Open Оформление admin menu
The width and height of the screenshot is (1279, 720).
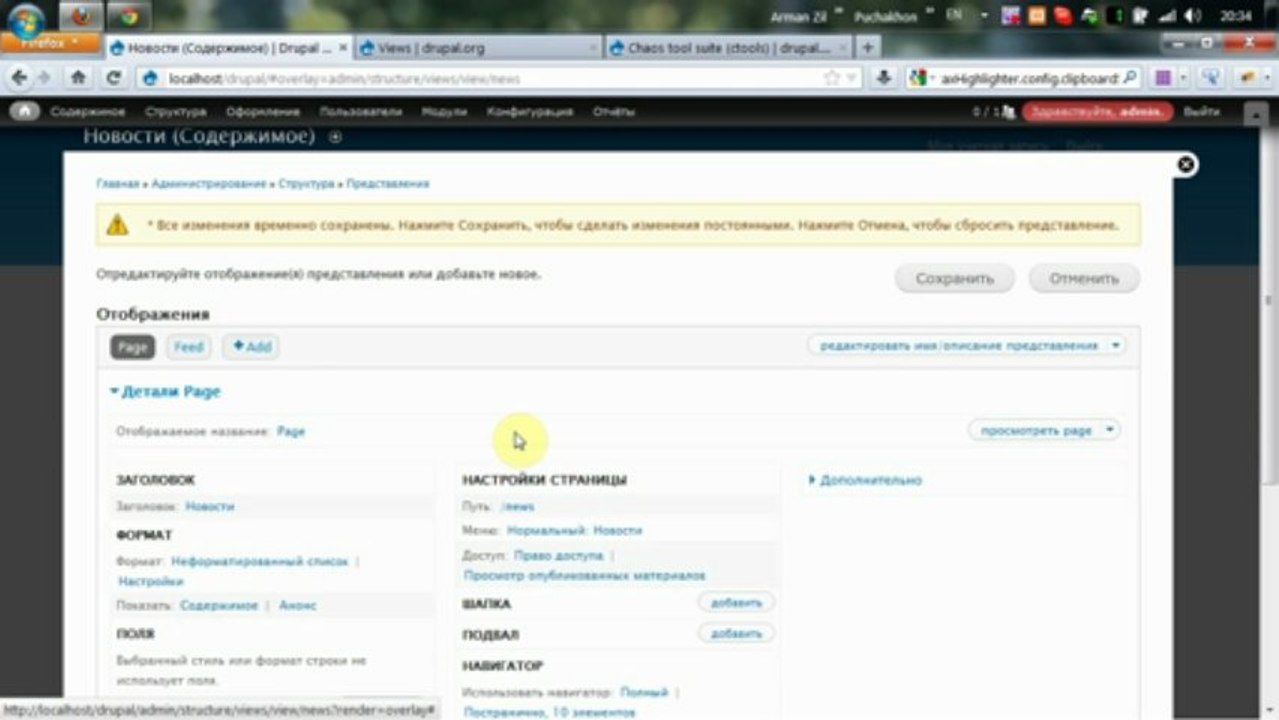pos(262,112)
